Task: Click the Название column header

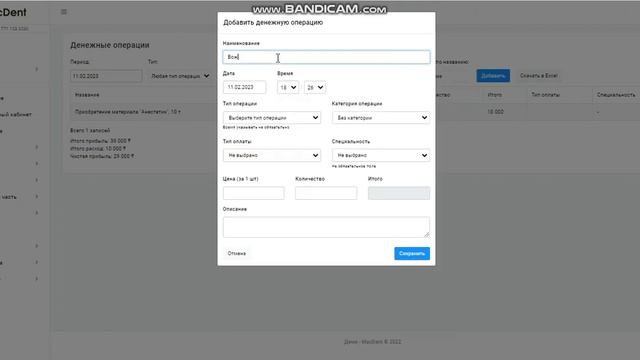Action: (x=87, y=95)
